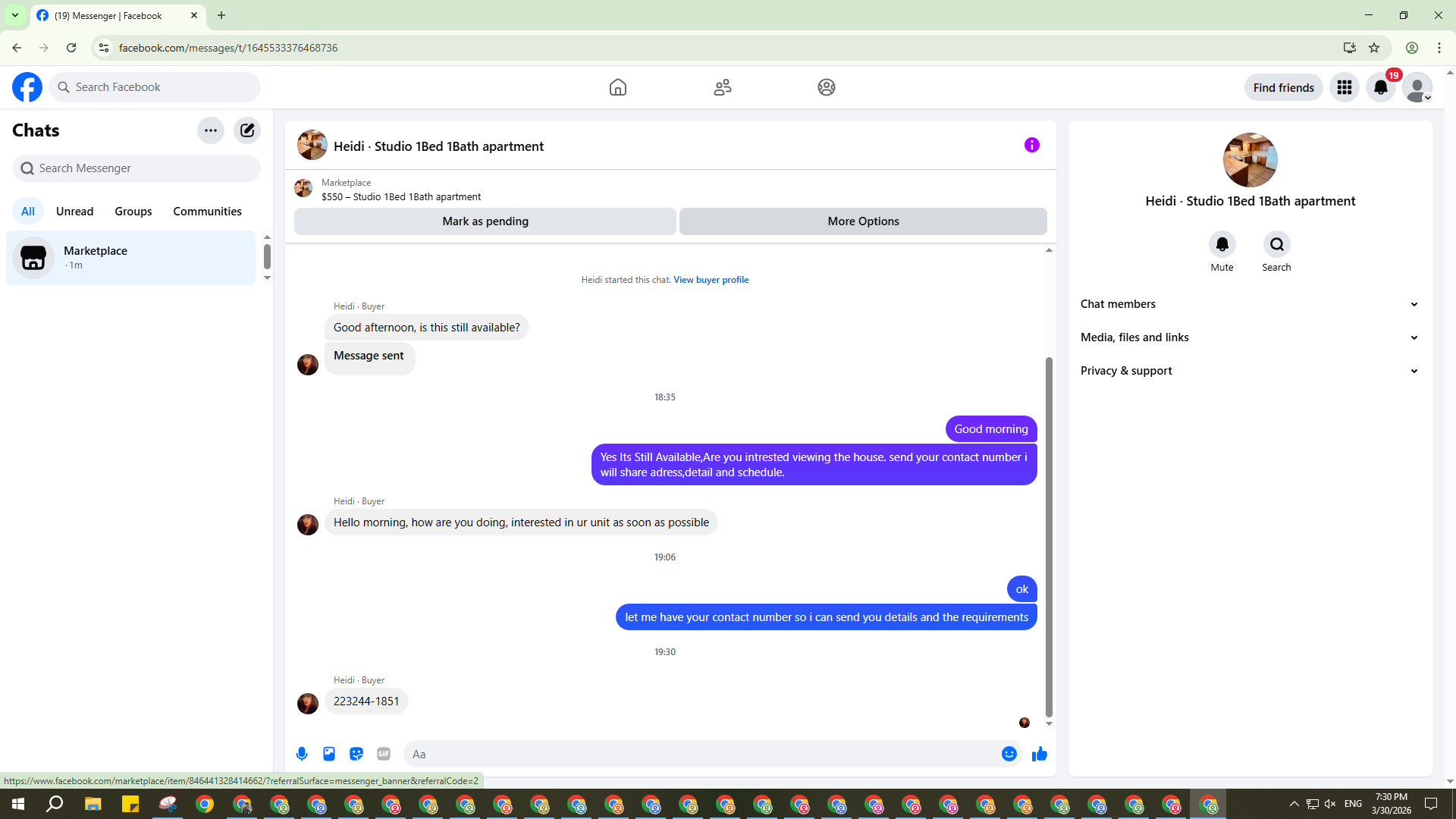Start a new message with compose icon

[247, 130]
